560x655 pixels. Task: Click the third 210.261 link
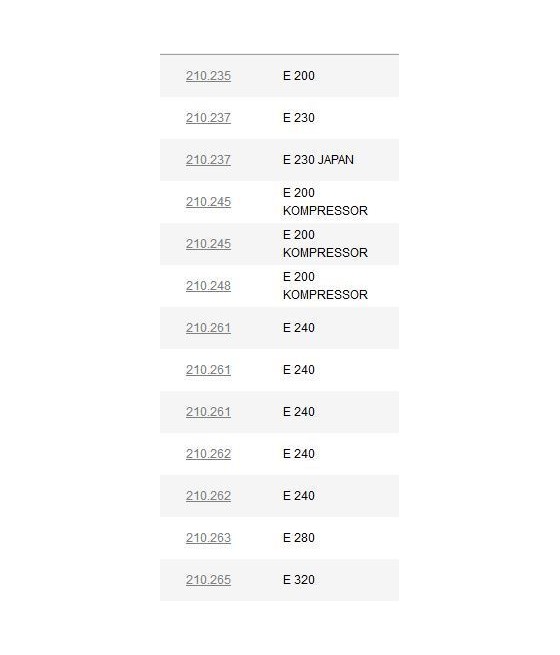click(x=208, y=412)
